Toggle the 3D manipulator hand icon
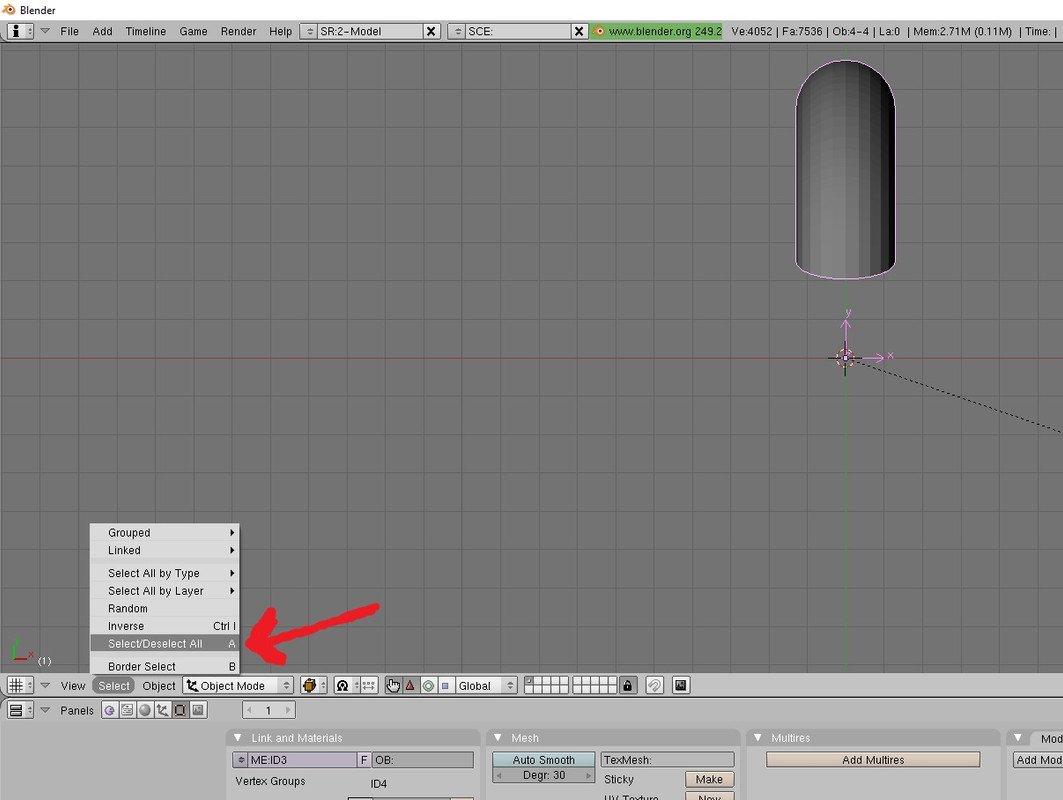The image size is (1063, 800). click(393, 685)
